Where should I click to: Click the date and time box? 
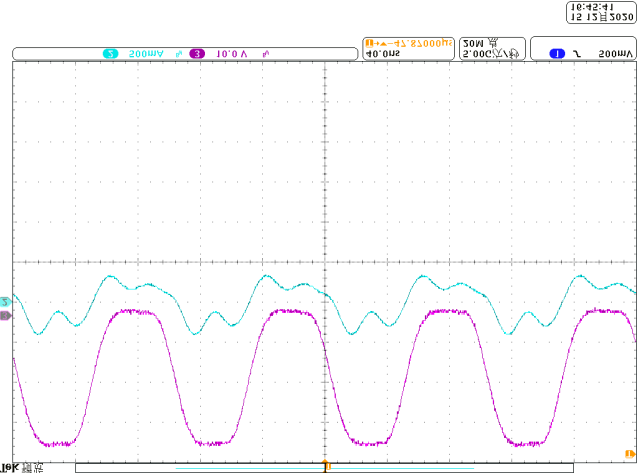[598, 12]
